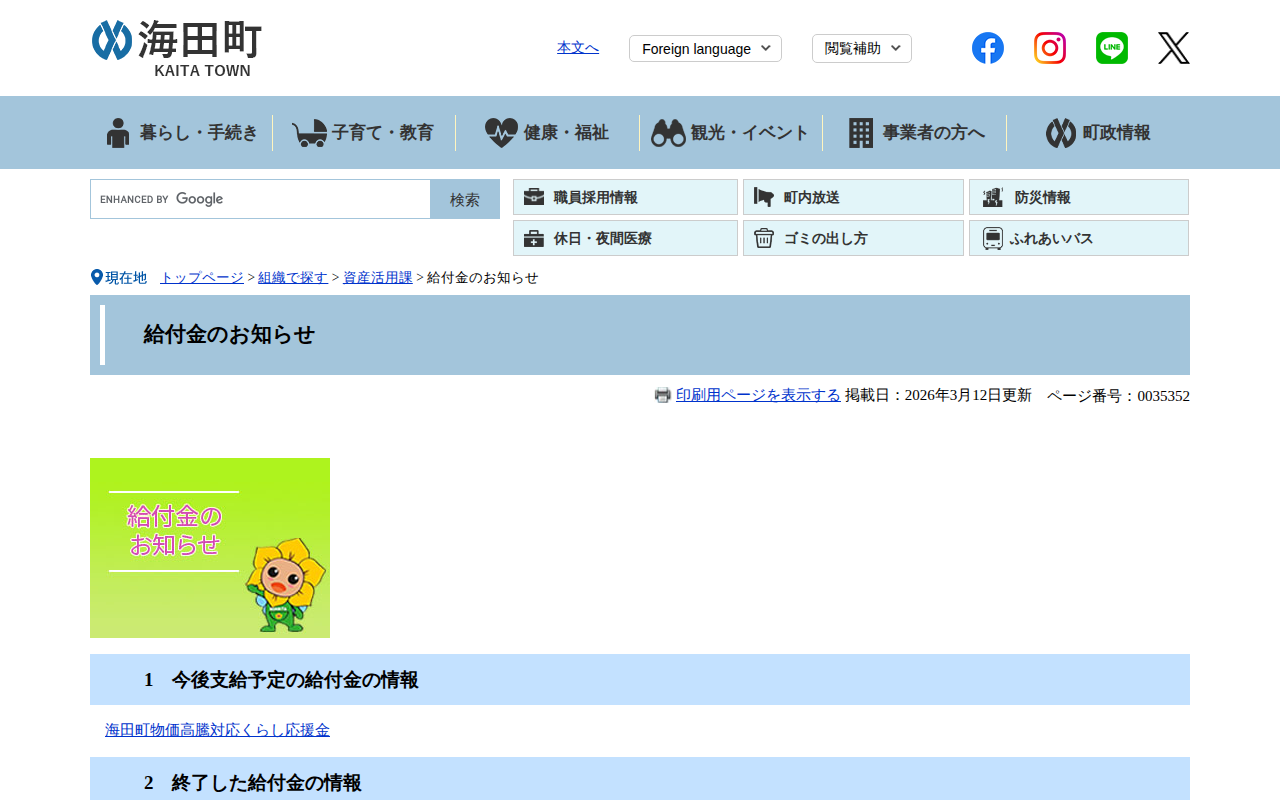Open the Facebook page icon
Image resolution: width=1280 pixels, height=800 pixels.
coord(987,47)
